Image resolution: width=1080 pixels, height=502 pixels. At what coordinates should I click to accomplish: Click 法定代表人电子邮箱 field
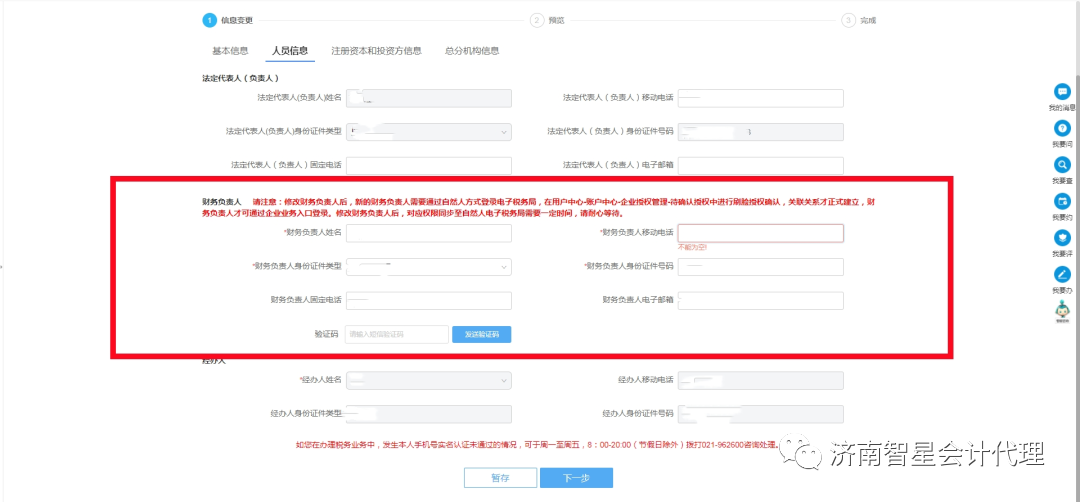(x=760, y=165)
